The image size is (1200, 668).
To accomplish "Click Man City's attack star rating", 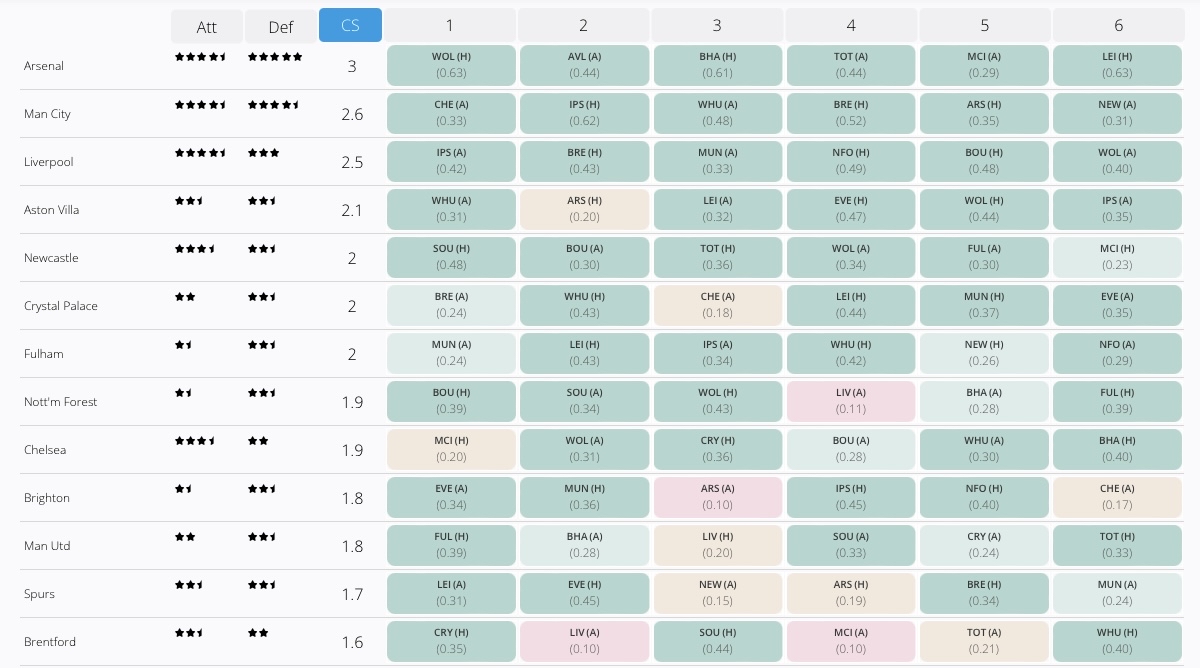I will (x=201, y=105).
